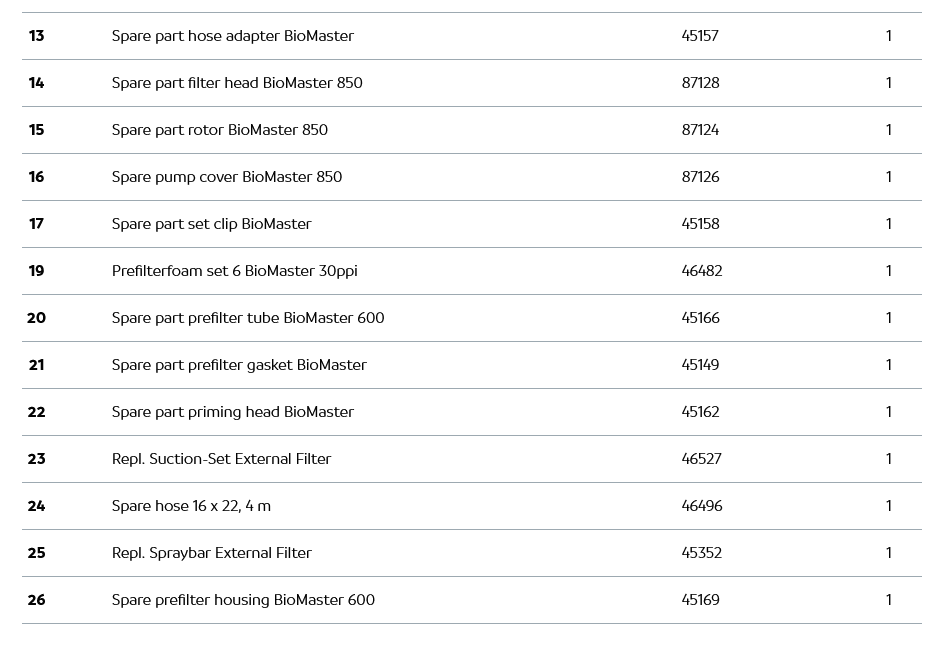Select article number 87128
Image resolution: width=942 pixels, height=645 pixels.
pos(700,83)
